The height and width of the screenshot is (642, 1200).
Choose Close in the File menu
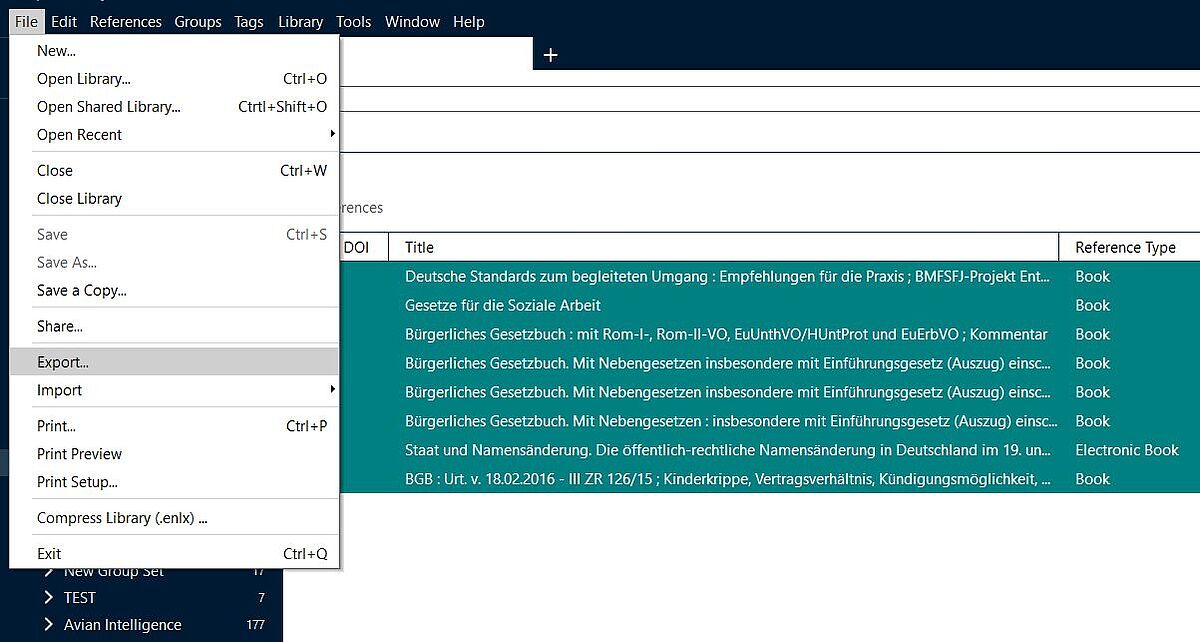coord(174,170)
